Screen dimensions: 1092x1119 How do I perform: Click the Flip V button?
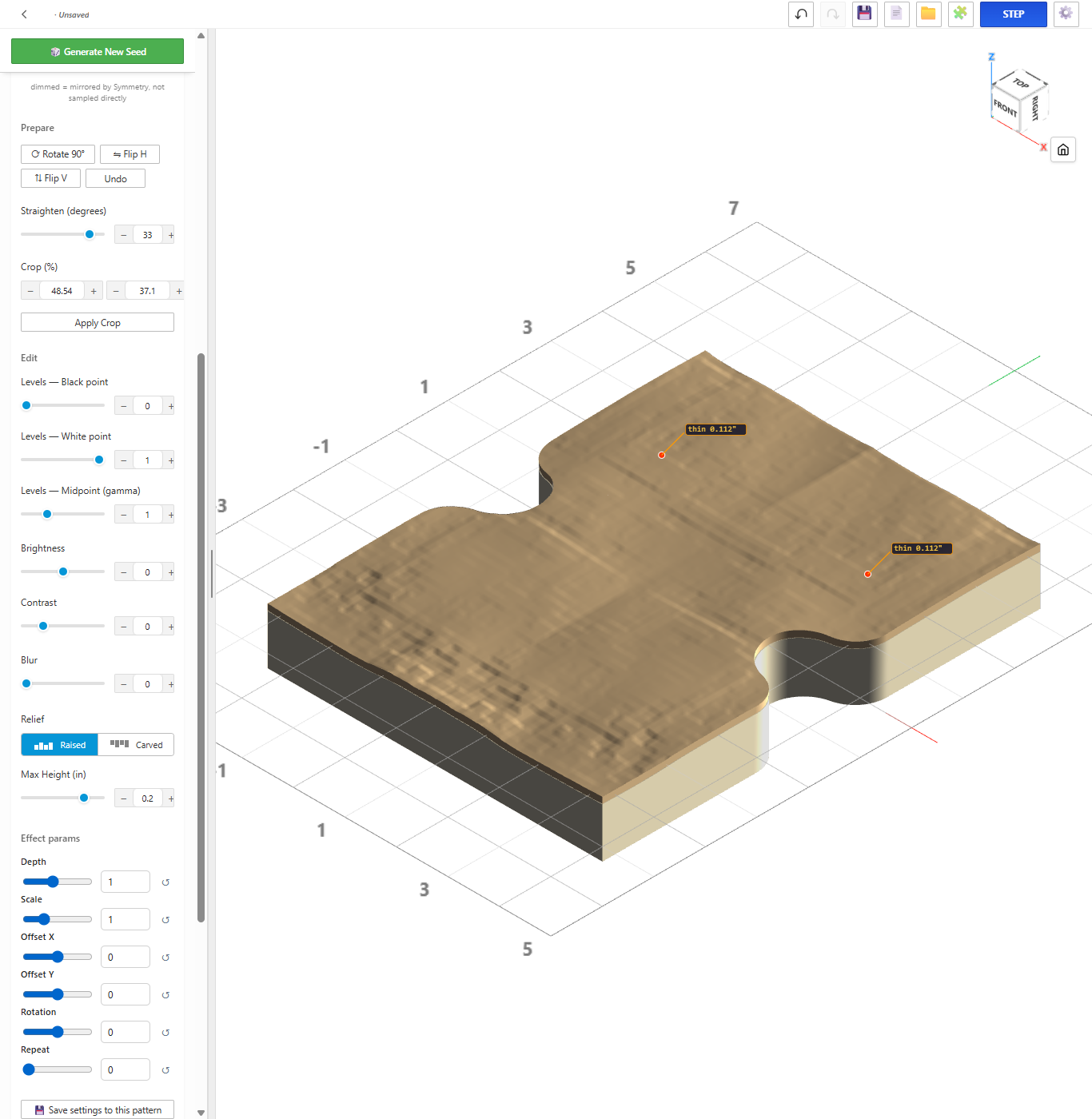tap(50, 178)
